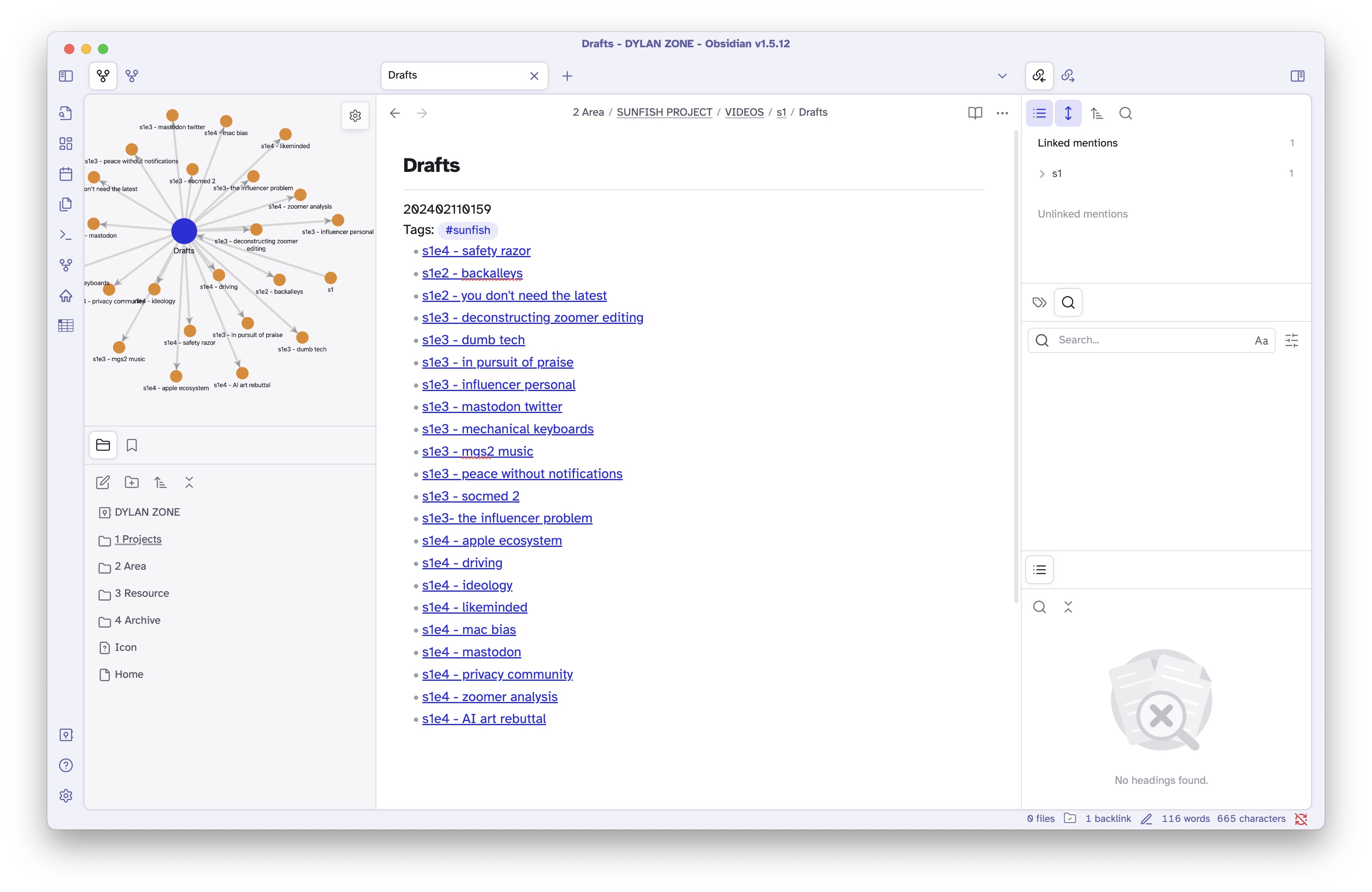
Task: Open the Icon file
Action: [126, 648]
